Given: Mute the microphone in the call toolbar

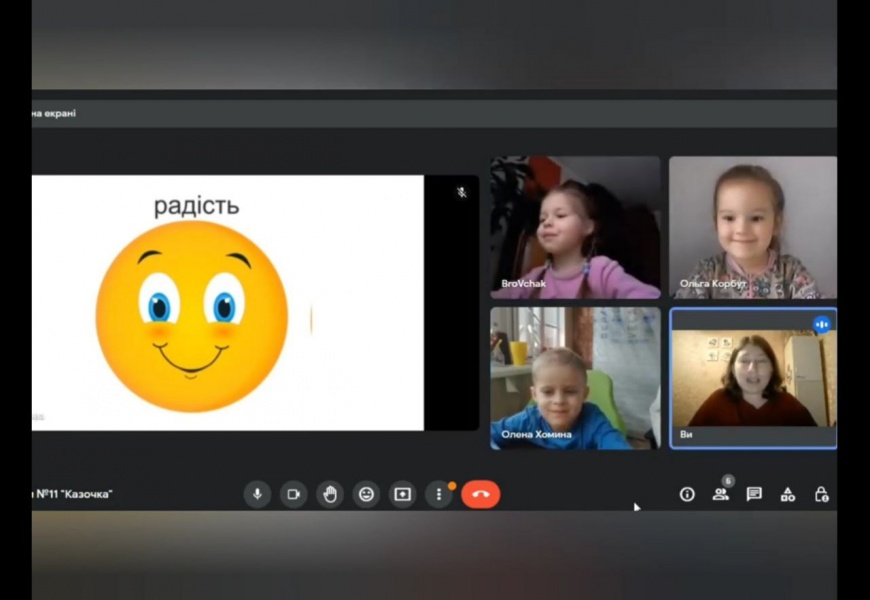Looking at the screenshot, I should tap(257, 494).
